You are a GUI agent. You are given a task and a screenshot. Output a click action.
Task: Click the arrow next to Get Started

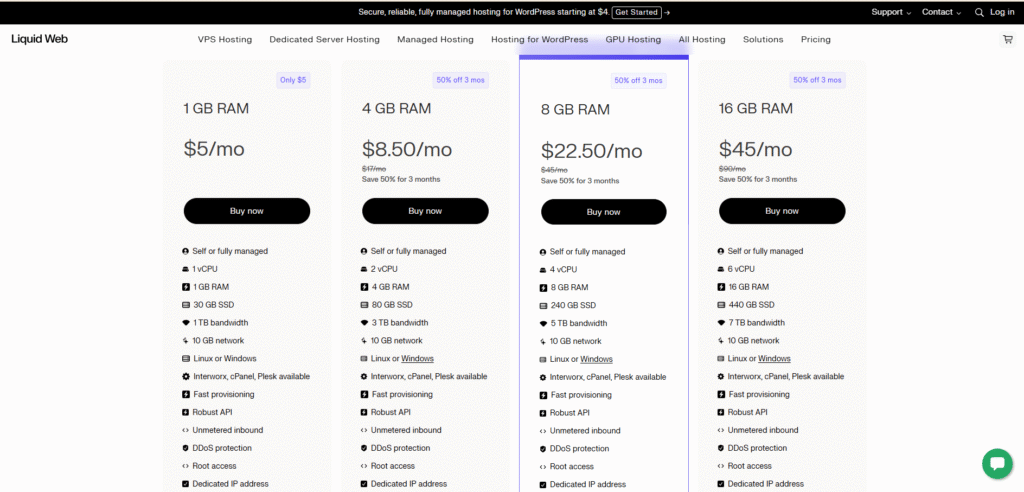pyautogui.click(x=667, y=12)
